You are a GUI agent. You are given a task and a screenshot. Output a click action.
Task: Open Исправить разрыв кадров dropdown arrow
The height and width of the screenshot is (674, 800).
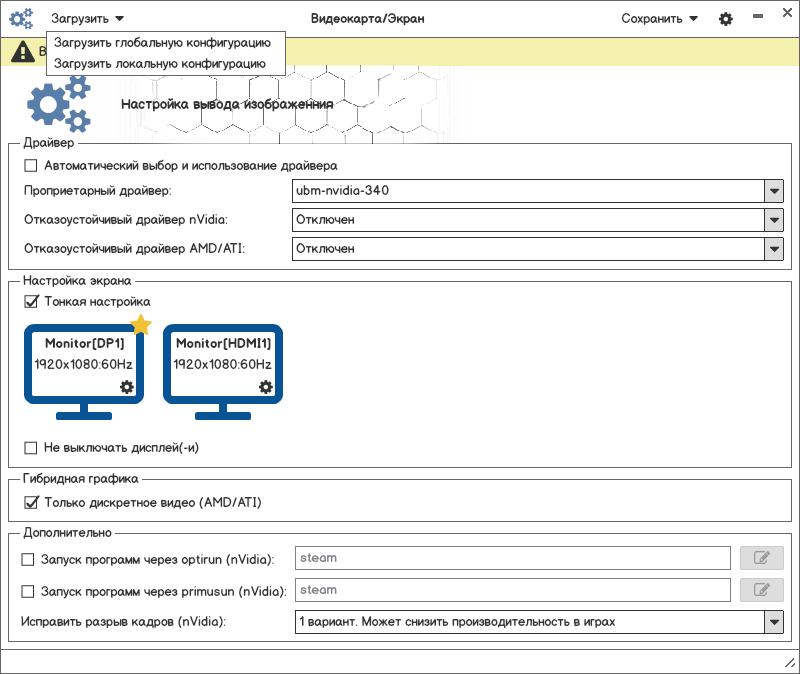(x=774, y=622)
